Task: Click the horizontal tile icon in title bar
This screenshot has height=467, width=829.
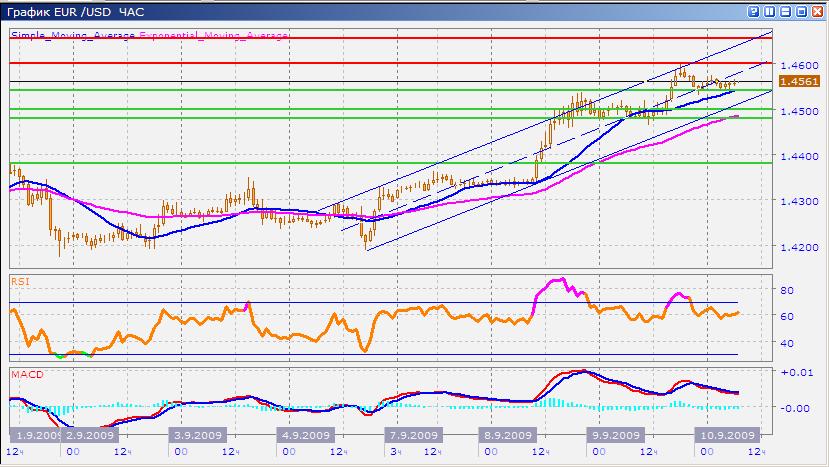Action: [784, 11]
